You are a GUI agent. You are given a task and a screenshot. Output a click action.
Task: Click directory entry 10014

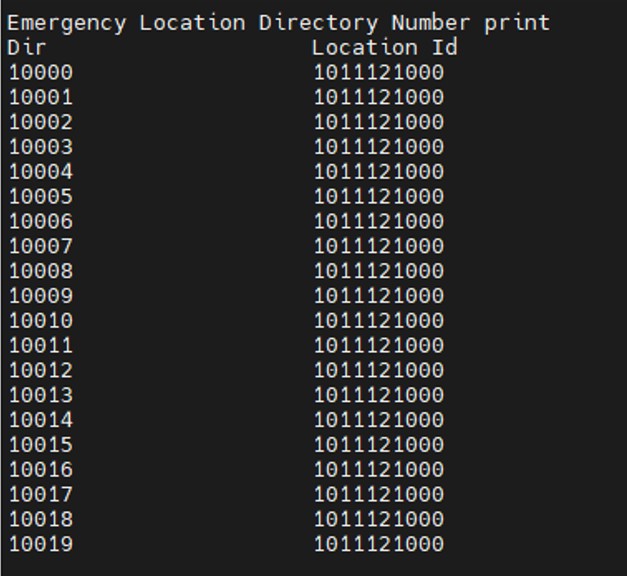41,420
